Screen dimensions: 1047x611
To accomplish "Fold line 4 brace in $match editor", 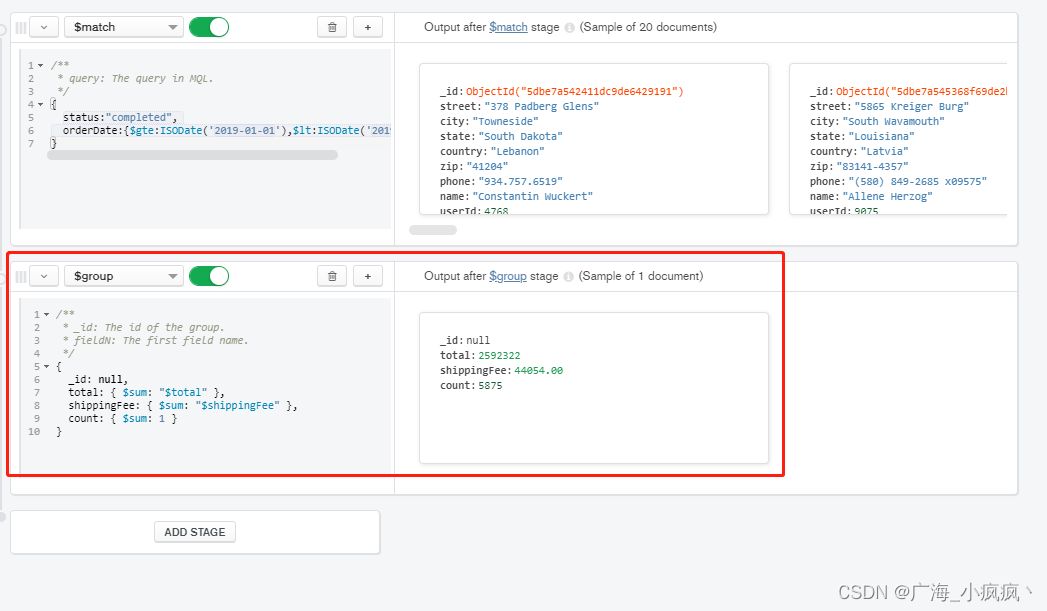I will [x=41, y=104].
